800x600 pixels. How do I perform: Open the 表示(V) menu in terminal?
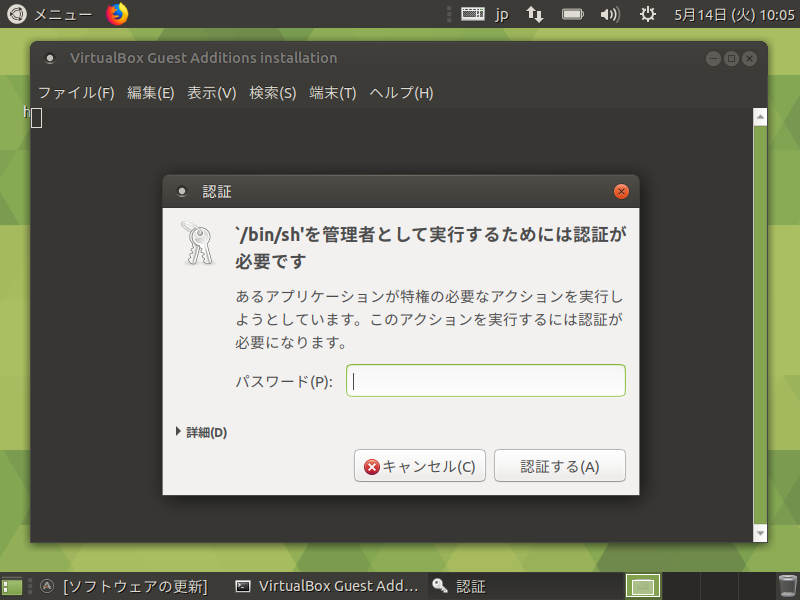[x=211, y=93]
